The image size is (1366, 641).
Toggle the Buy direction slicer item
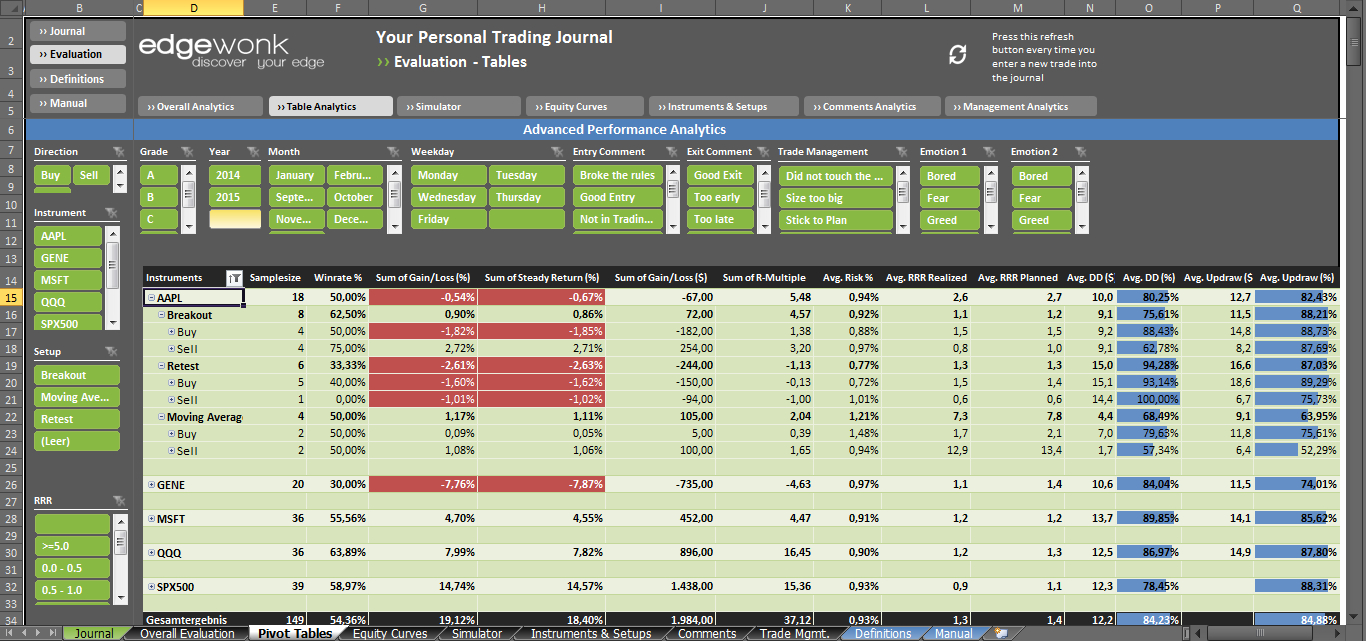point(51,175)
